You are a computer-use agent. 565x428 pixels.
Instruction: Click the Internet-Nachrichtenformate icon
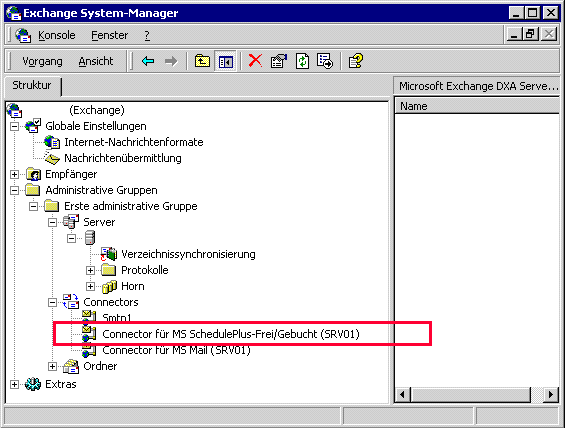(x=52, y=142)
